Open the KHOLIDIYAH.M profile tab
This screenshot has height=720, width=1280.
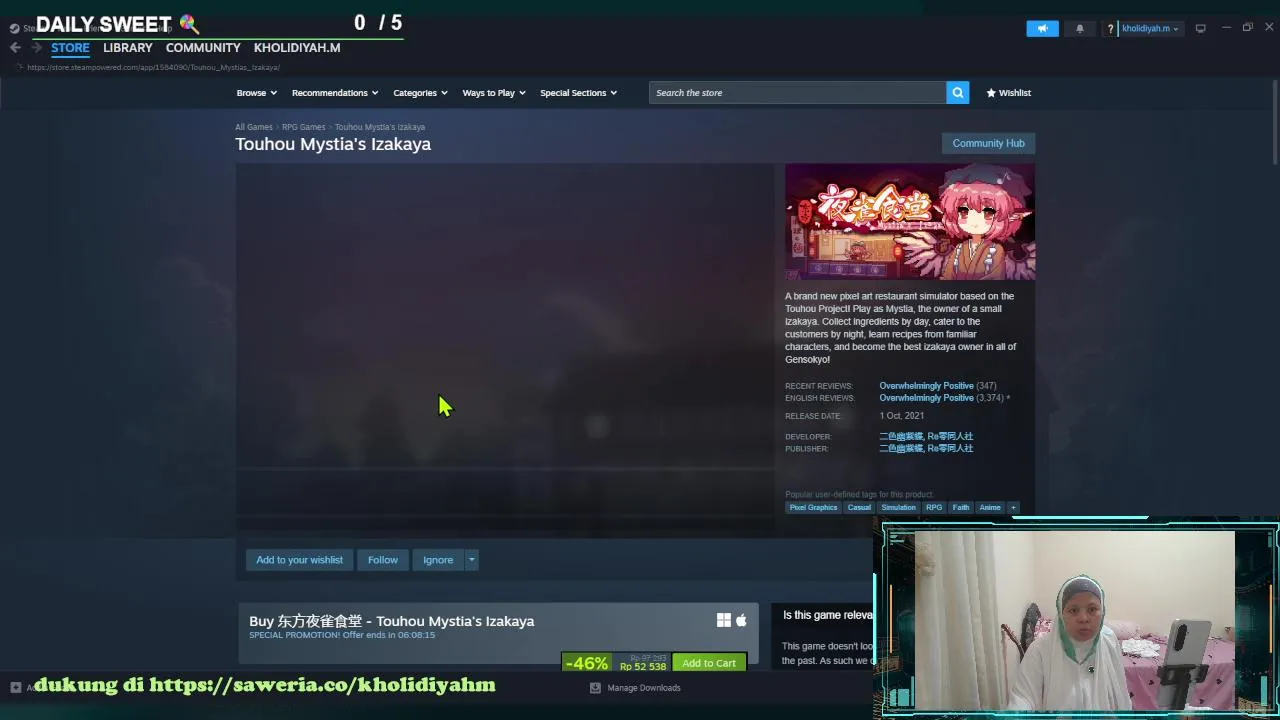click(x=297, y=47)
